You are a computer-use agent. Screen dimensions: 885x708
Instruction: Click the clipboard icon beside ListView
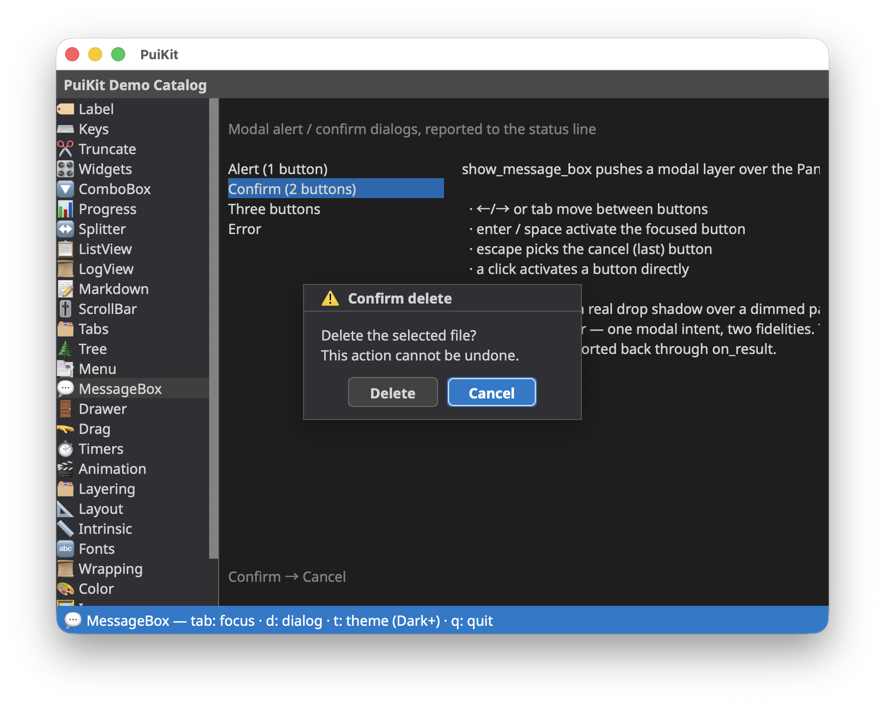tap(65, 249)
